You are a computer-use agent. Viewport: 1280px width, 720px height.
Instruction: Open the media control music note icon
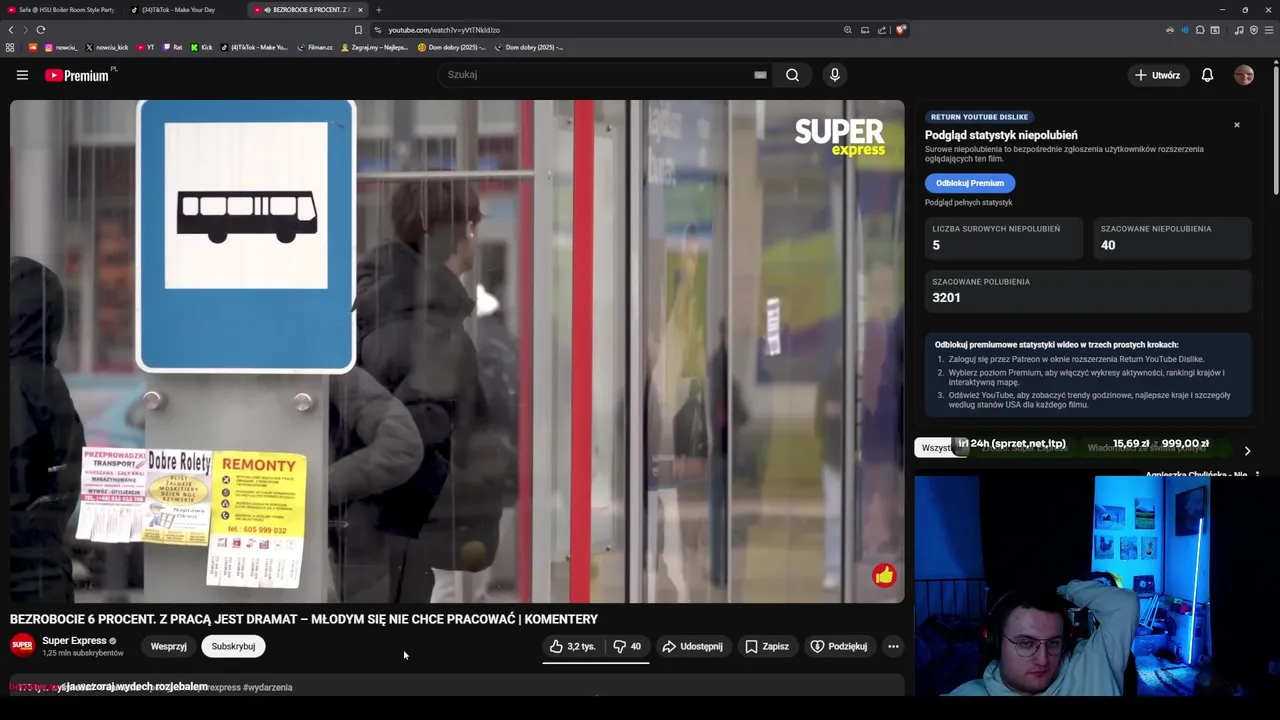[1239, 30]
